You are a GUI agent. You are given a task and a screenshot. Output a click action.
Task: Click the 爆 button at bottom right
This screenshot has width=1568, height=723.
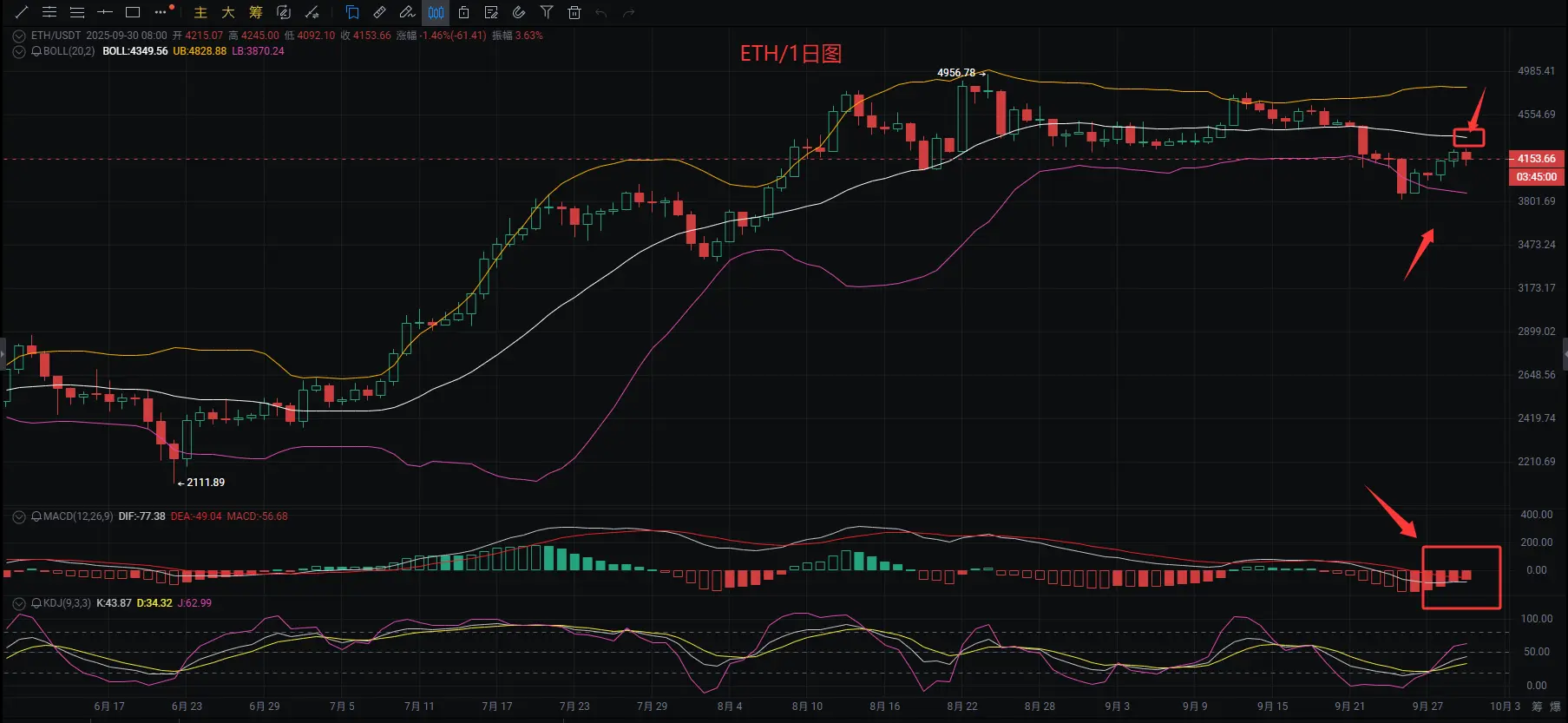coord(1555,707)
